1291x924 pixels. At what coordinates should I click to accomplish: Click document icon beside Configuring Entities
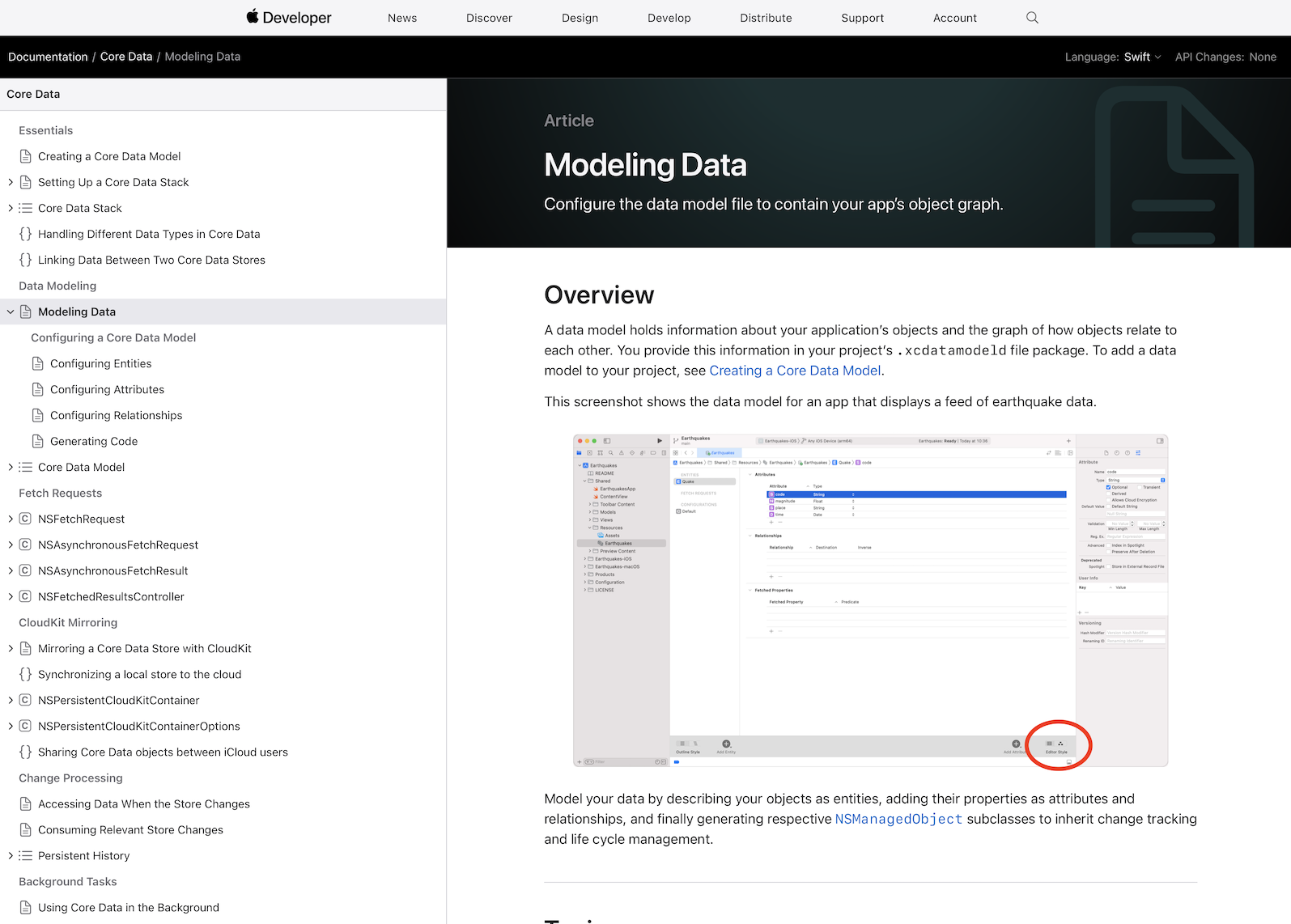38,363
